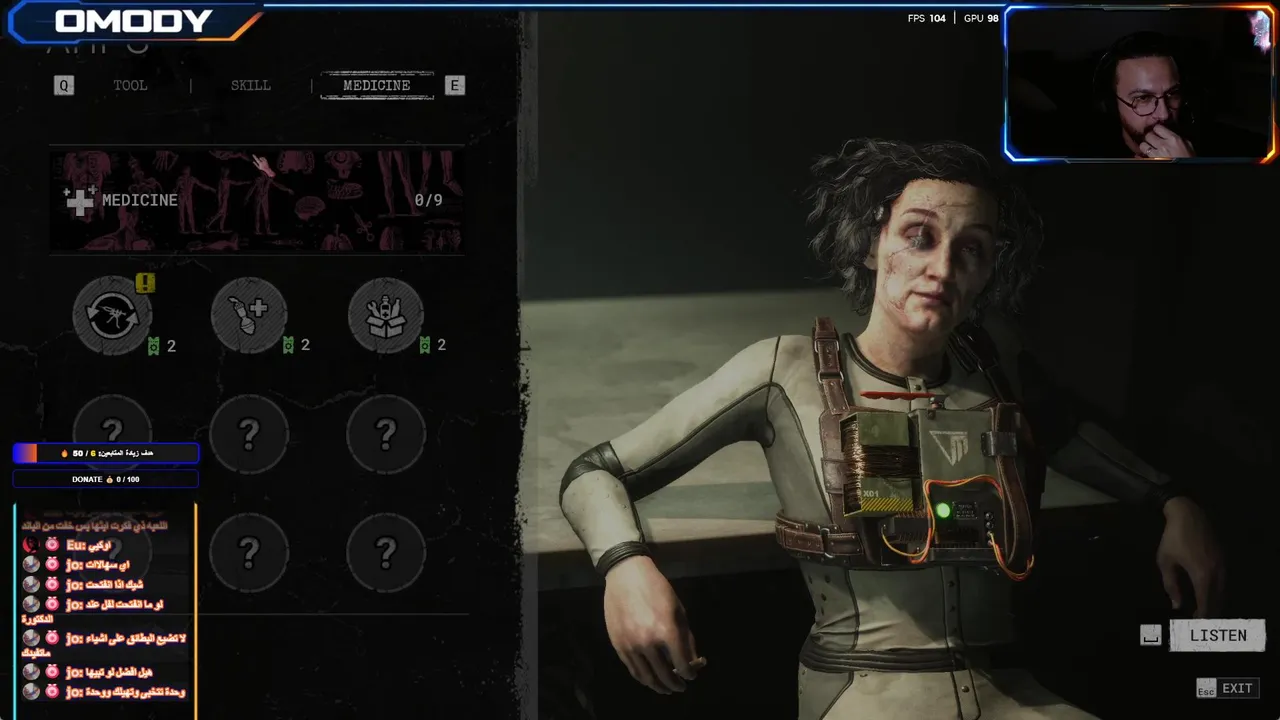Click the cost token beside supply box skill

coord(425,345)
